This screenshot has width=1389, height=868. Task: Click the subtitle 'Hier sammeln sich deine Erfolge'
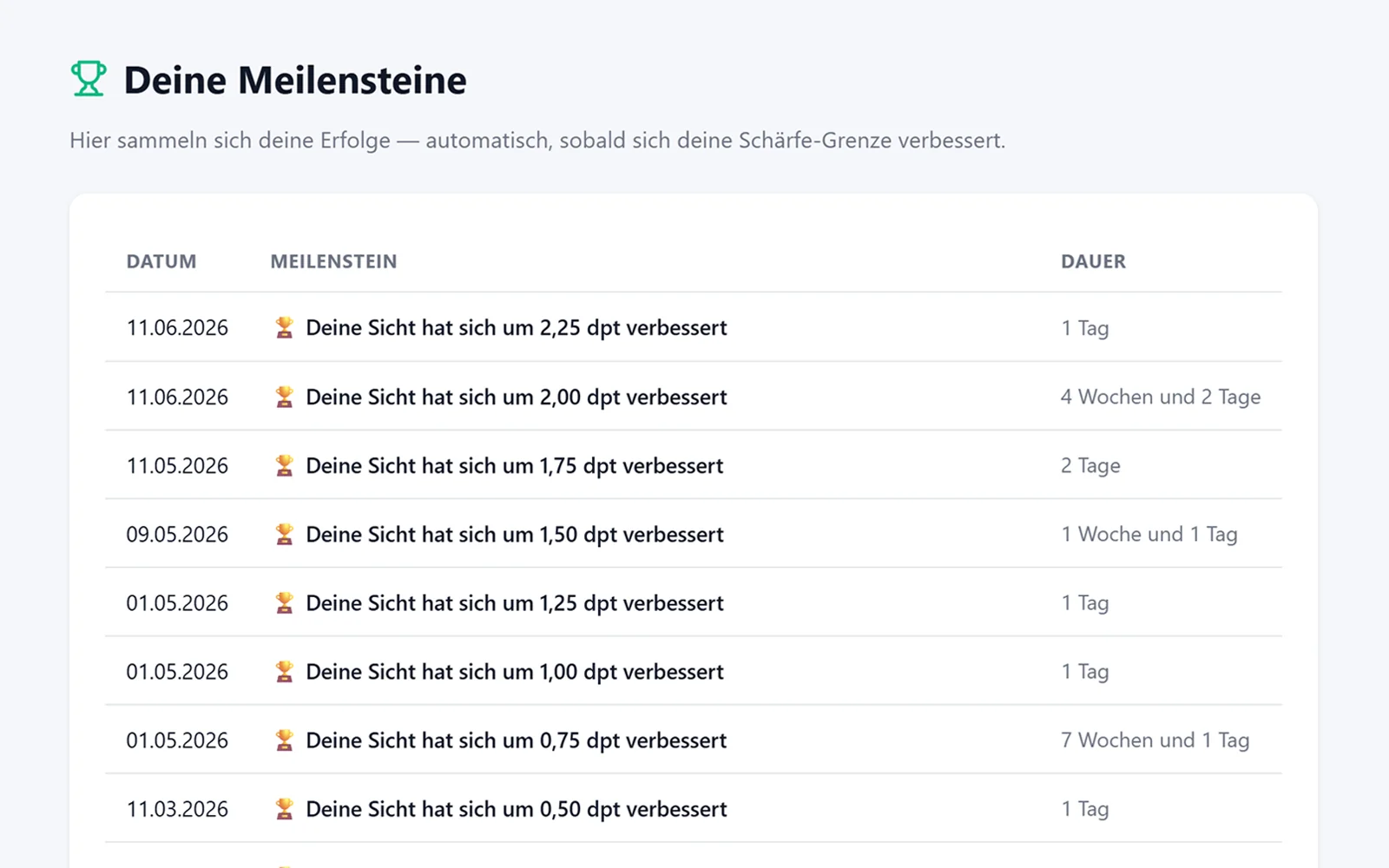(x=230, y=141)
